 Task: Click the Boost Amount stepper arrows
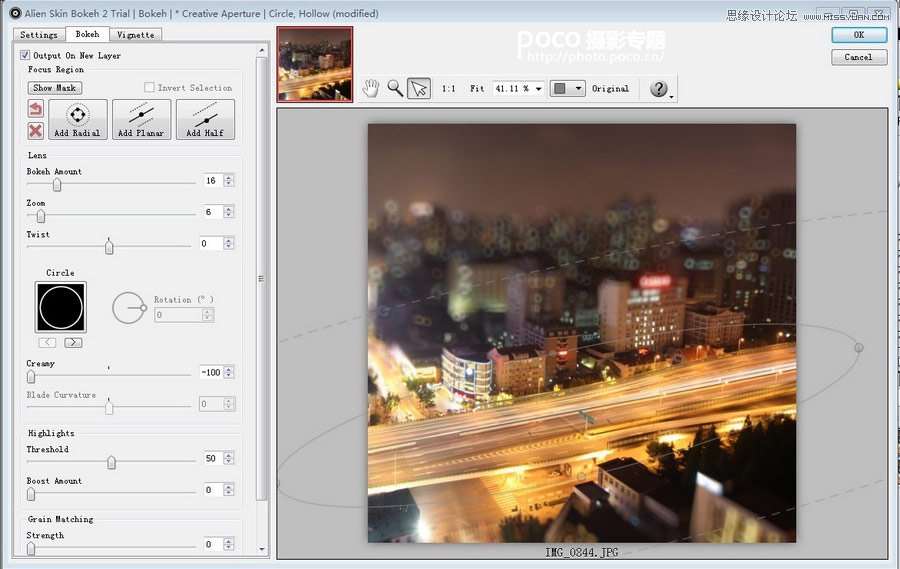(229, 490)
